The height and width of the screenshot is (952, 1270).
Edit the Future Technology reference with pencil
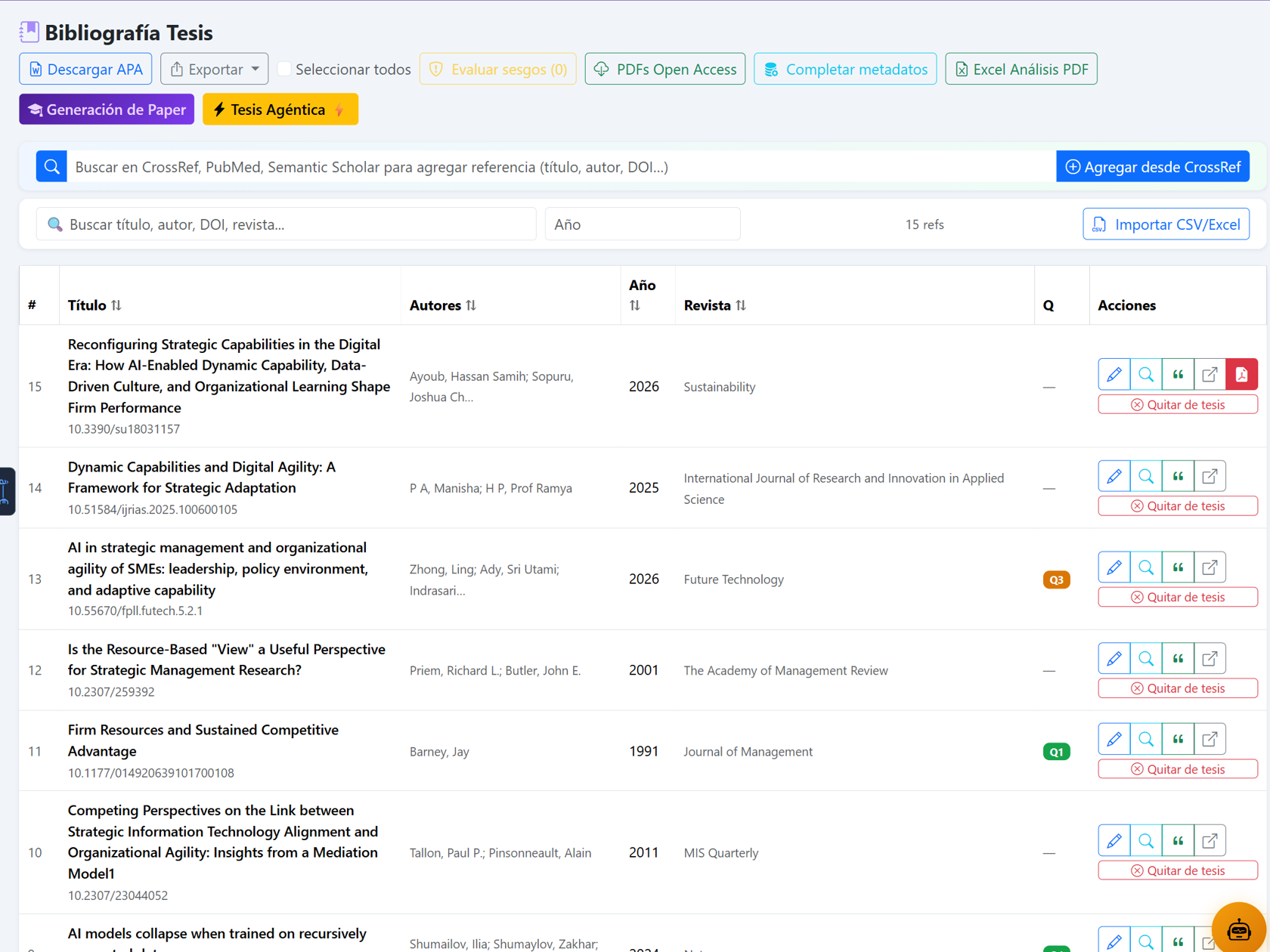[x=1114, y=567]
